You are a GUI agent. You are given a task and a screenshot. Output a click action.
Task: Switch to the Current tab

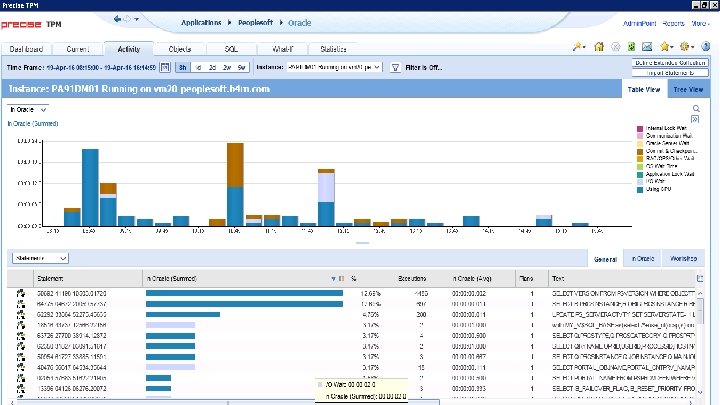[78, 49]
